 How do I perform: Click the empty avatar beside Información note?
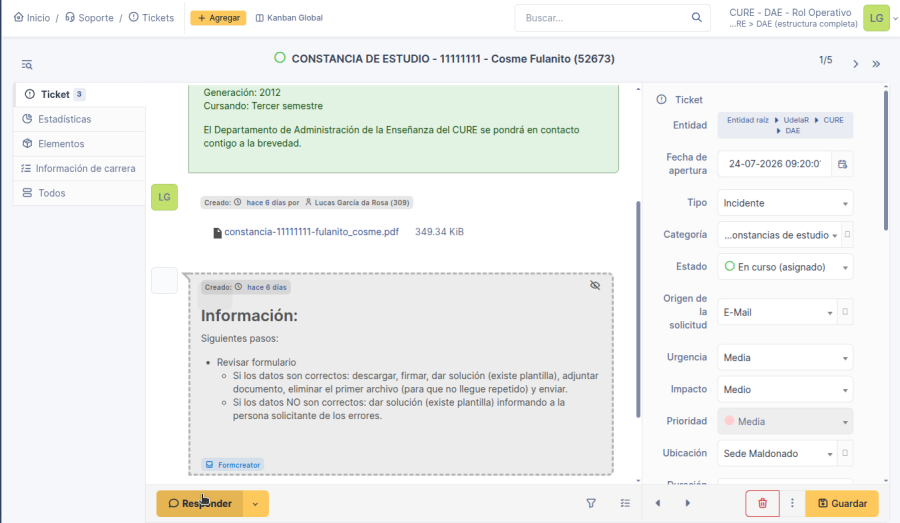164,281
